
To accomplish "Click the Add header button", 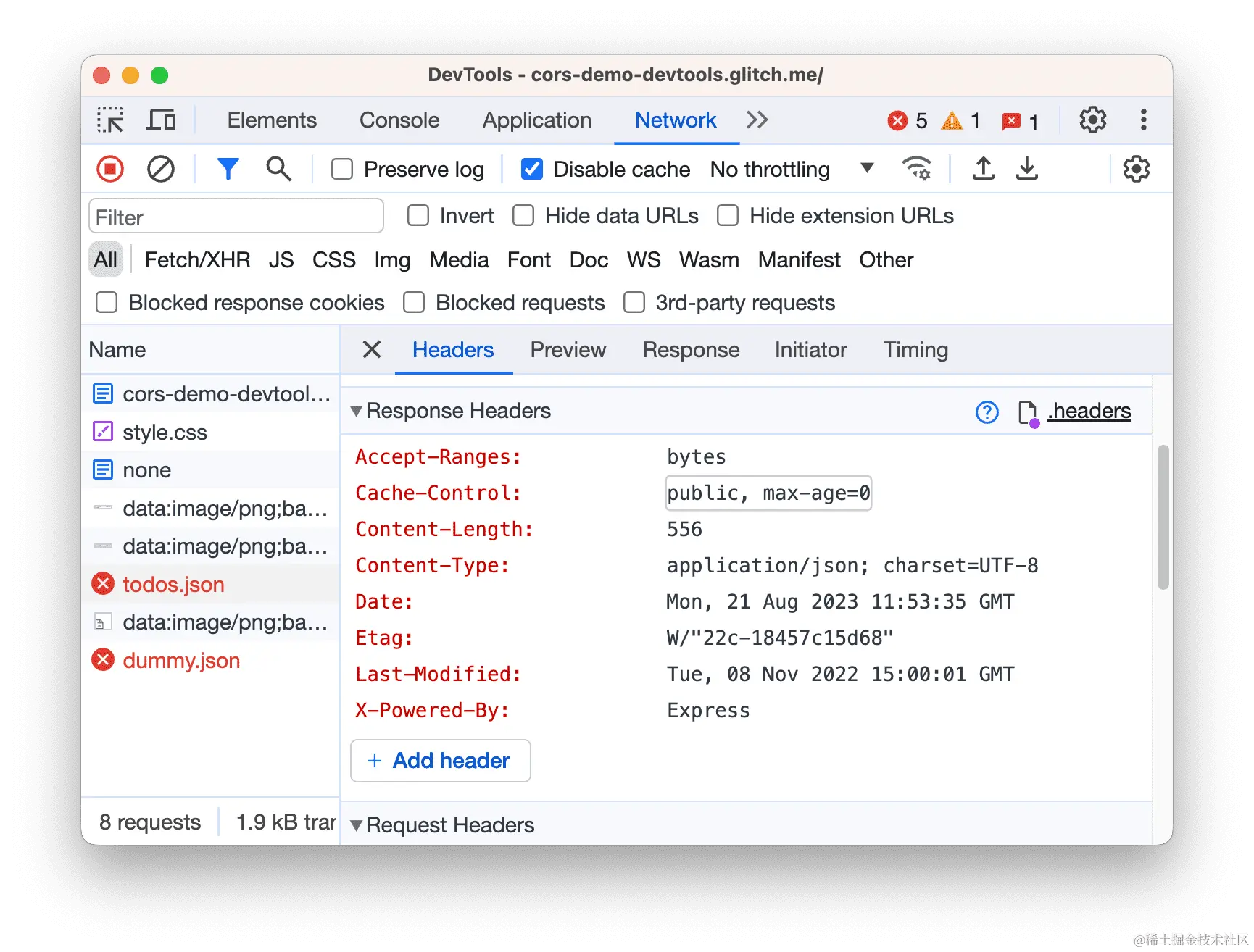I will click(440, 761).
